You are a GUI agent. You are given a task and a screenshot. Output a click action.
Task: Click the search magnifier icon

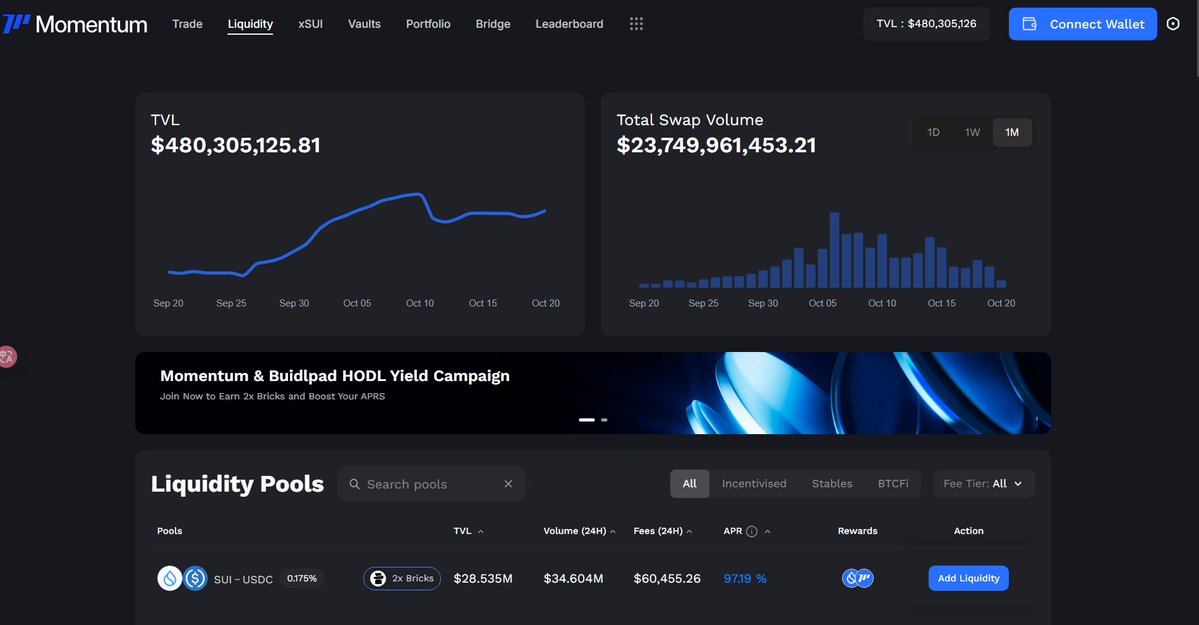click(355, 484)
